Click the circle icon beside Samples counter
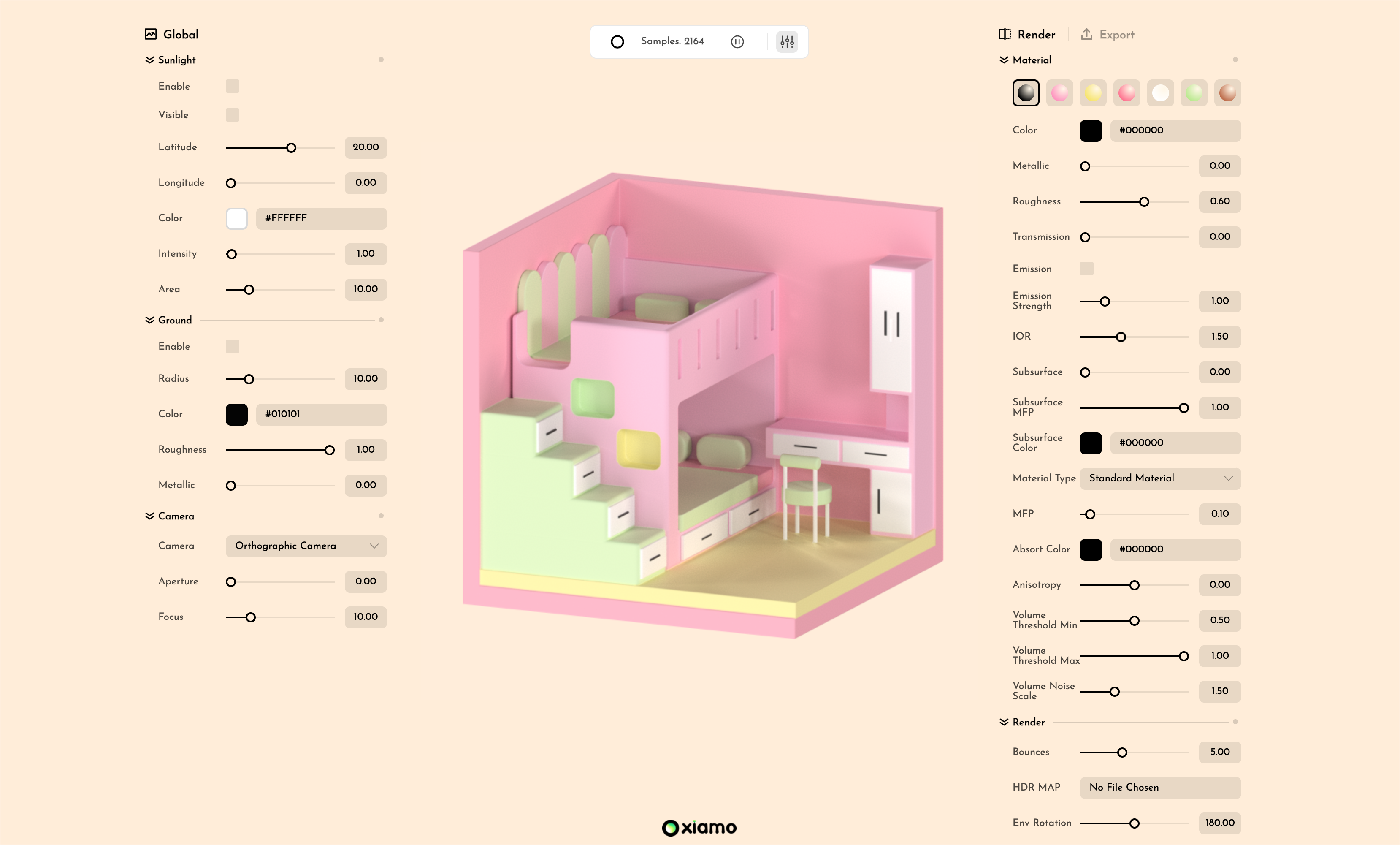 (x=617, y=41)
